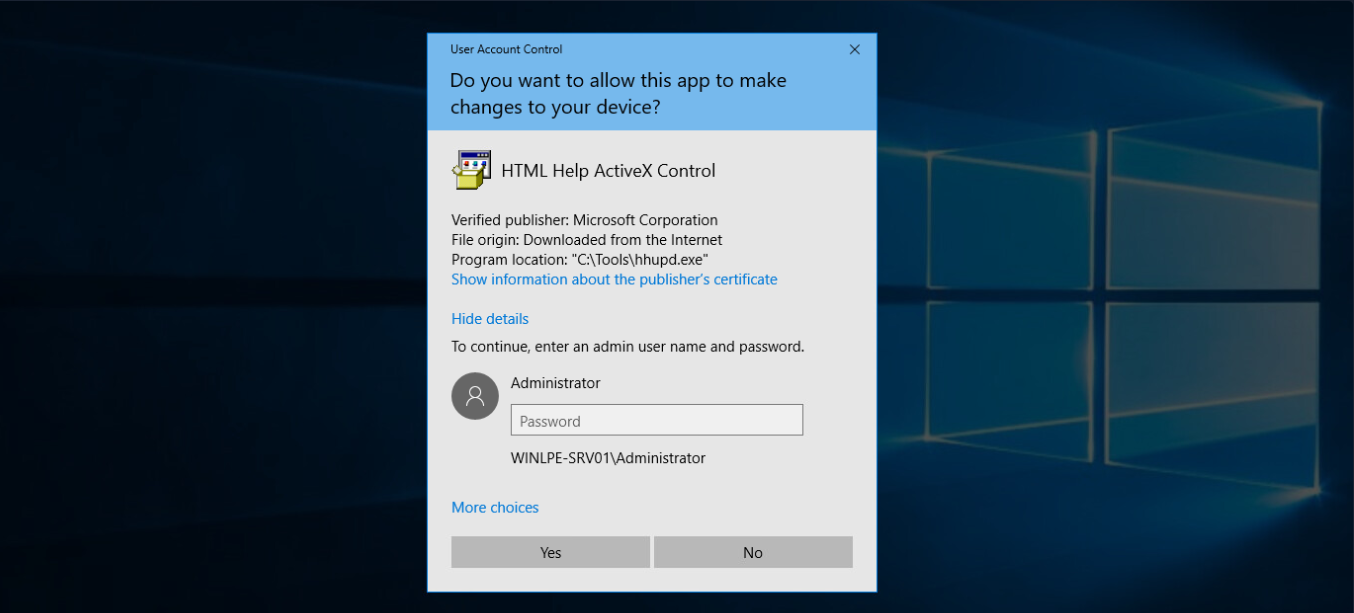The image size is (1354, 613).
Task: Select the 'HTML Help ActiveX Control' app name text
Action: 608,171
